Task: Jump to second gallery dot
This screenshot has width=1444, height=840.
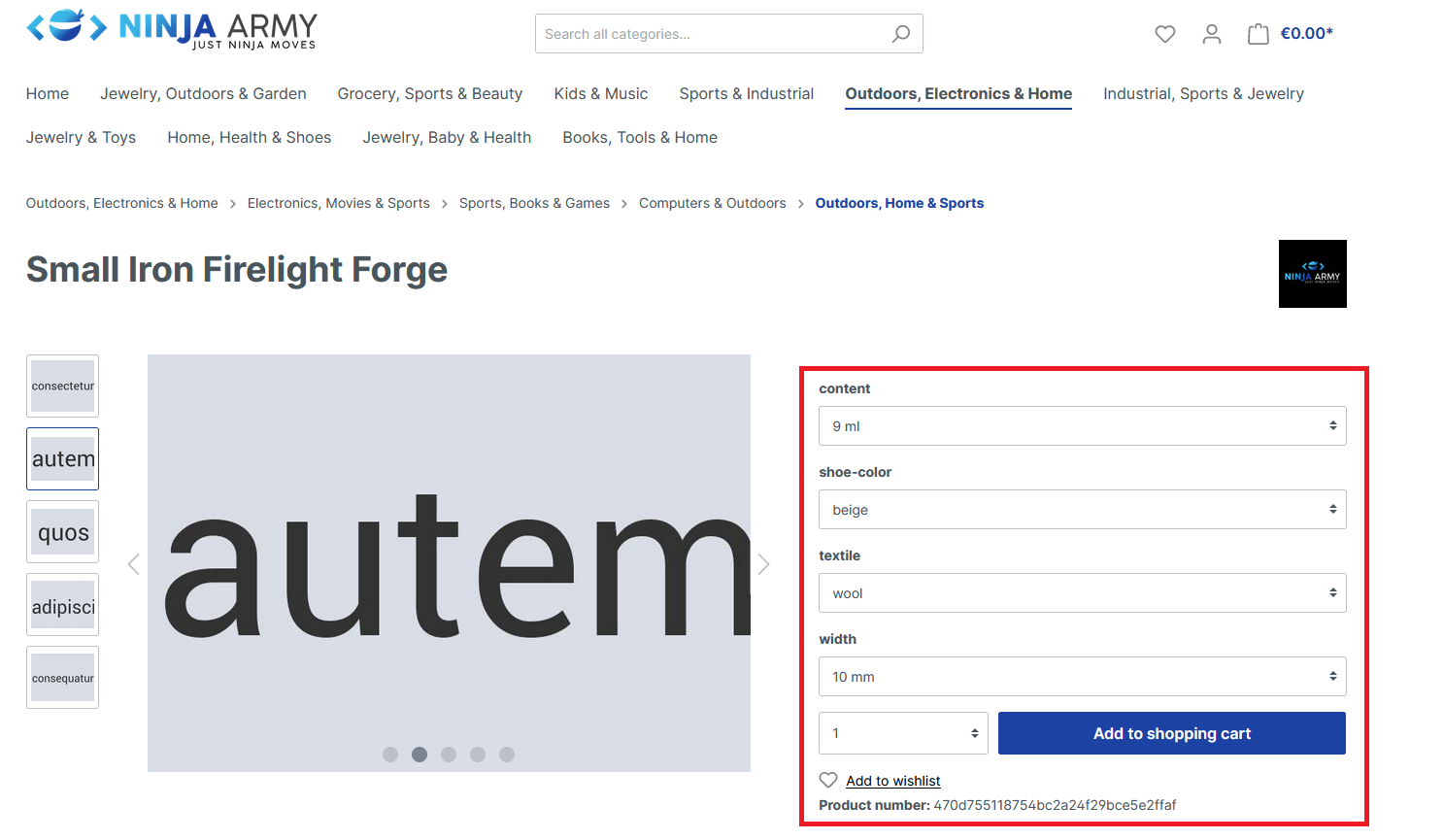Action: click(420, 755)
